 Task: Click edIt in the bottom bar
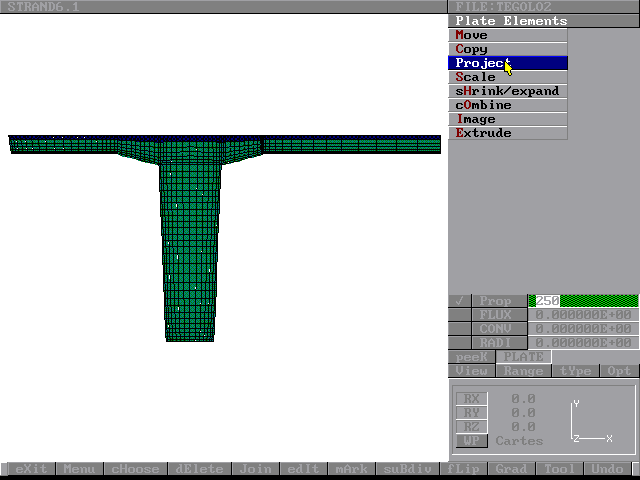[303, 469]
